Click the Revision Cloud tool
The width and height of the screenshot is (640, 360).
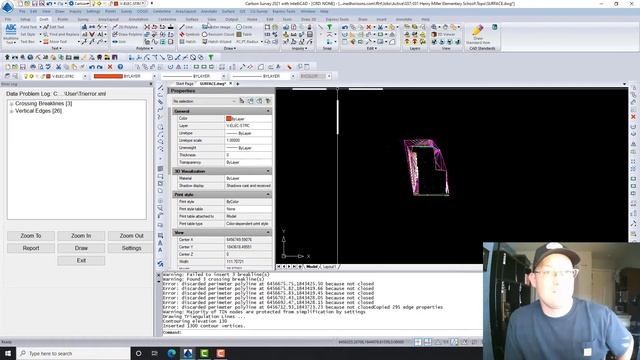click(218, 34)
